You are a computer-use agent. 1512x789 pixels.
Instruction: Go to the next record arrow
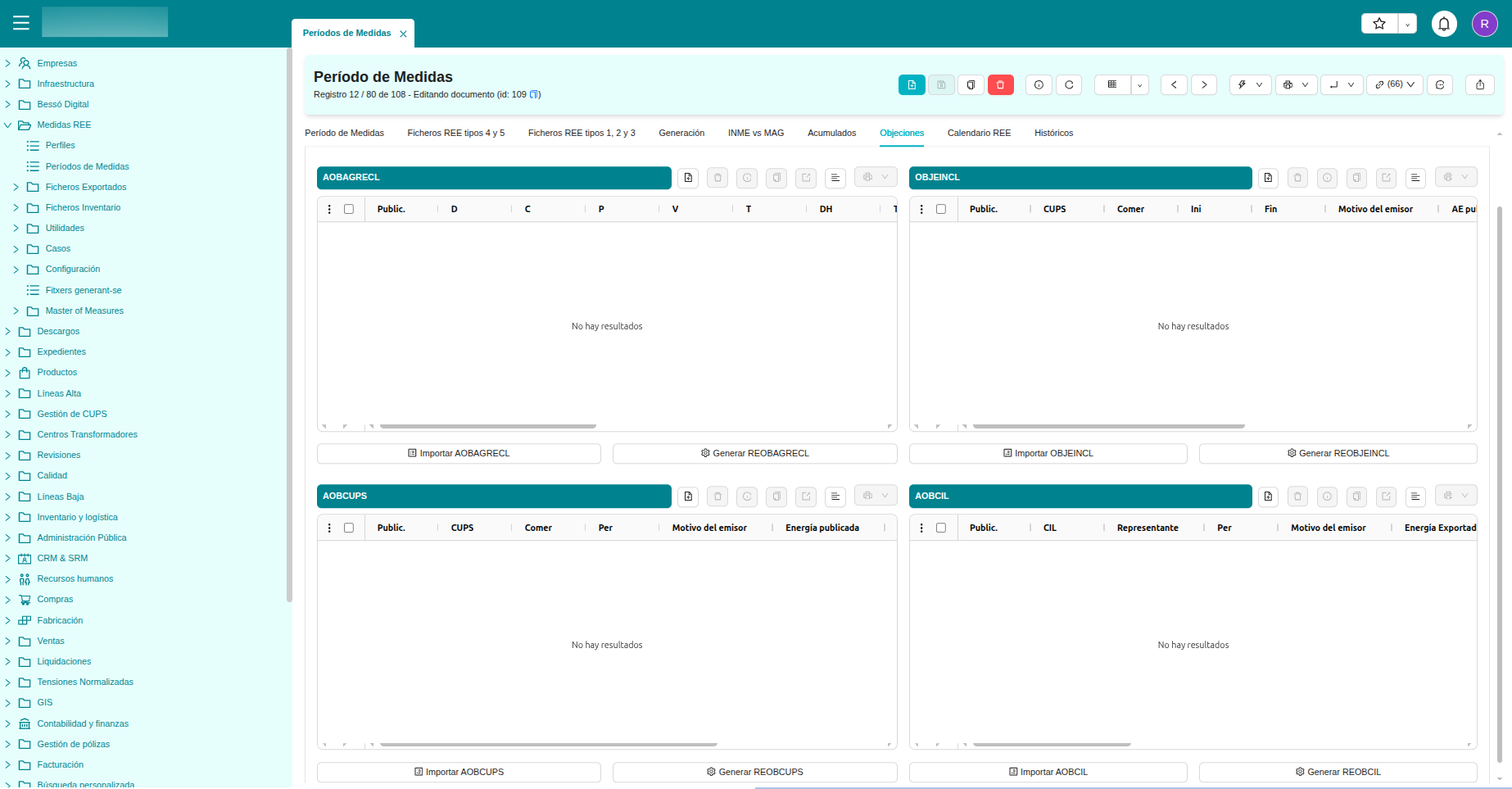click(x=1203, y=85)
